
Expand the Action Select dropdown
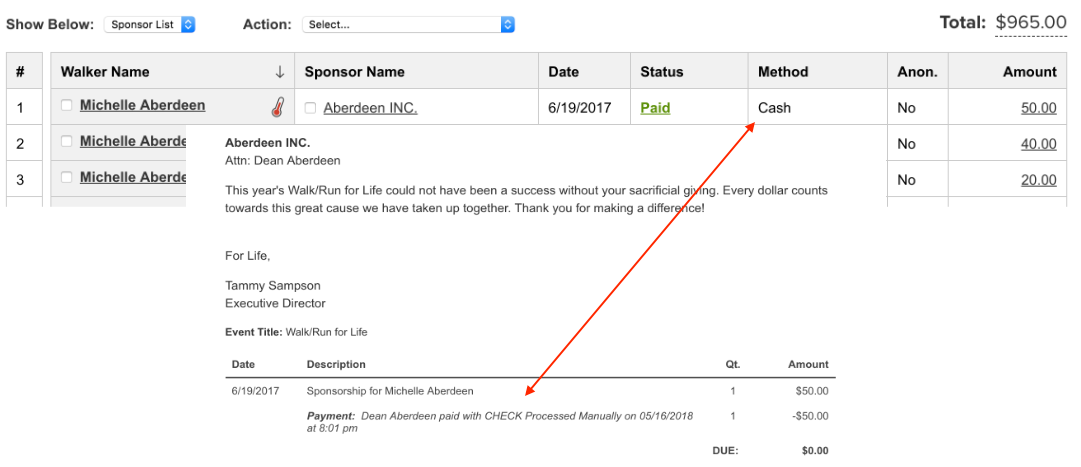[409, 24]
